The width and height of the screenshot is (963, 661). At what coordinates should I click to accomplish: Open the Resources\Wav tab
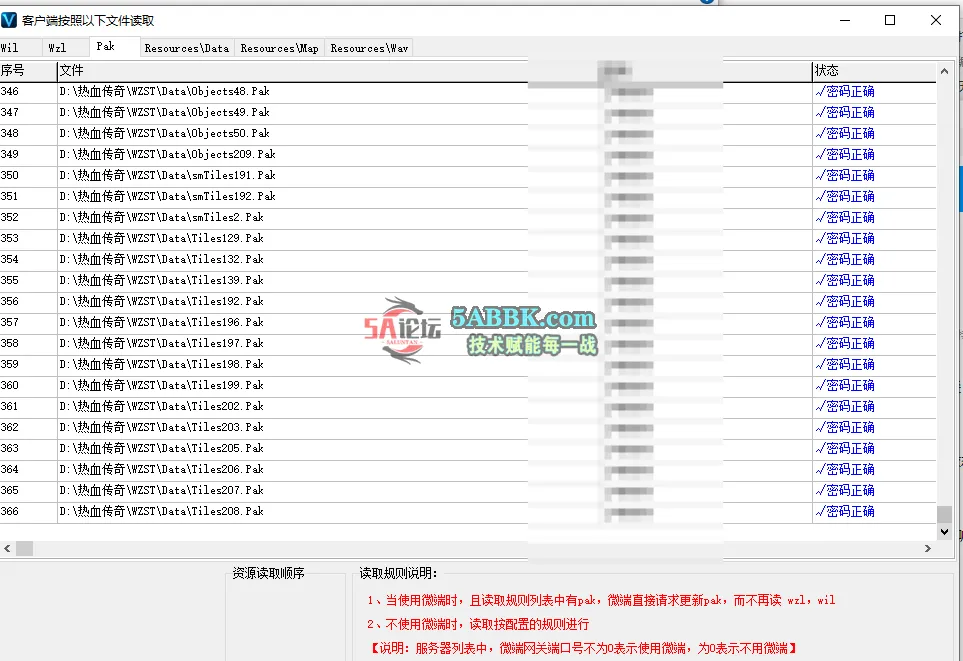(x=369, y=48)
